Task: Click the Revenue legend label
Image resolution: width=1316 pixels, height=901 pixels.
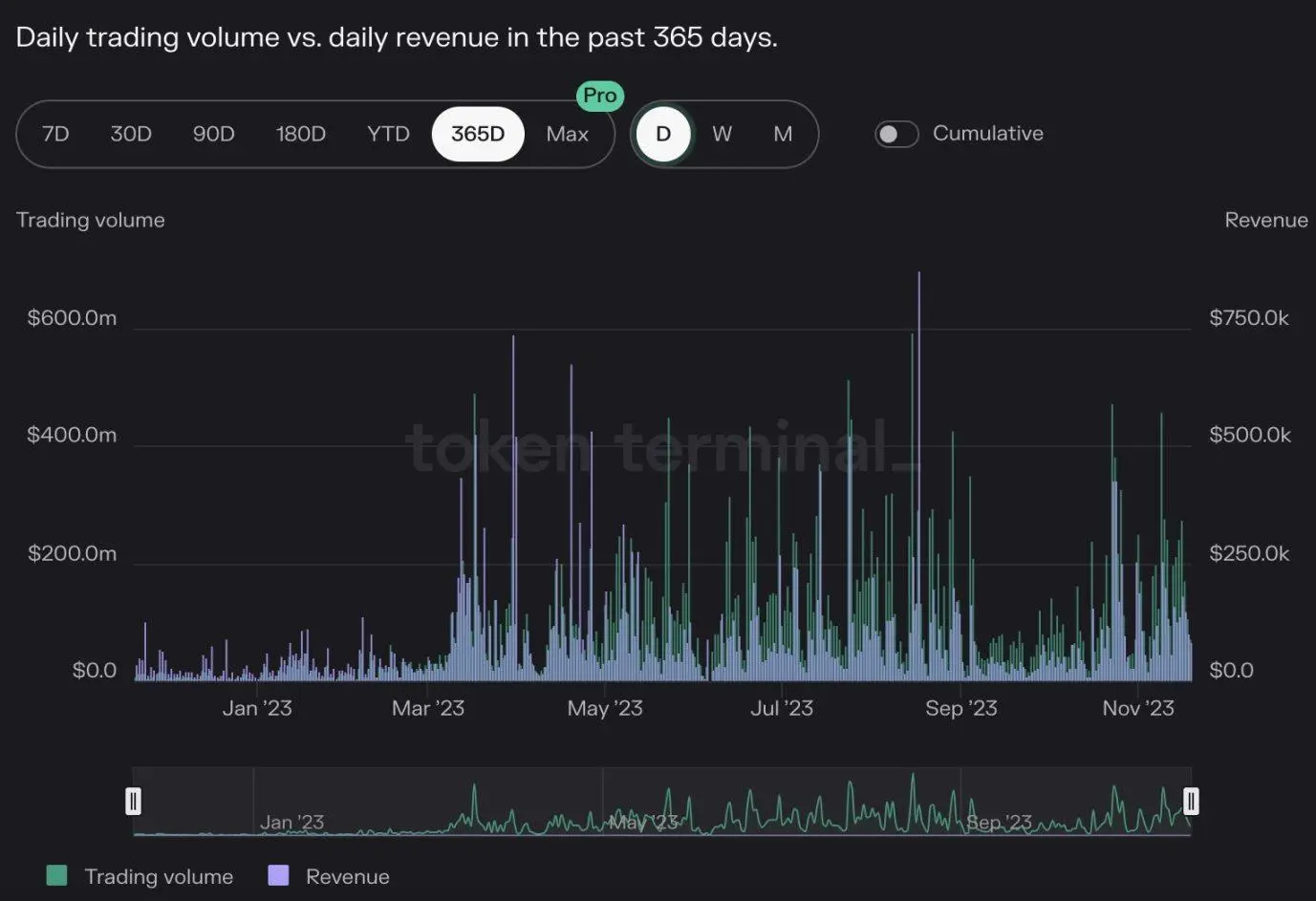Action: point(347,876)
